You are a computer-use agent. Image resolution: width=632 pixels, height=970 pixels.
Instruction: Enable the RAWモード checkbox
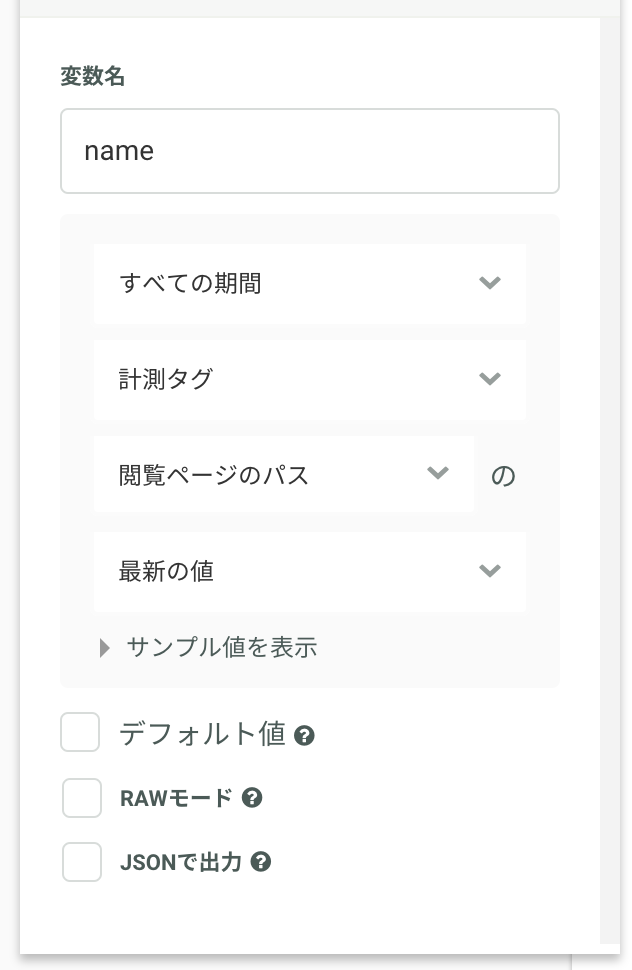coord(82,798)
